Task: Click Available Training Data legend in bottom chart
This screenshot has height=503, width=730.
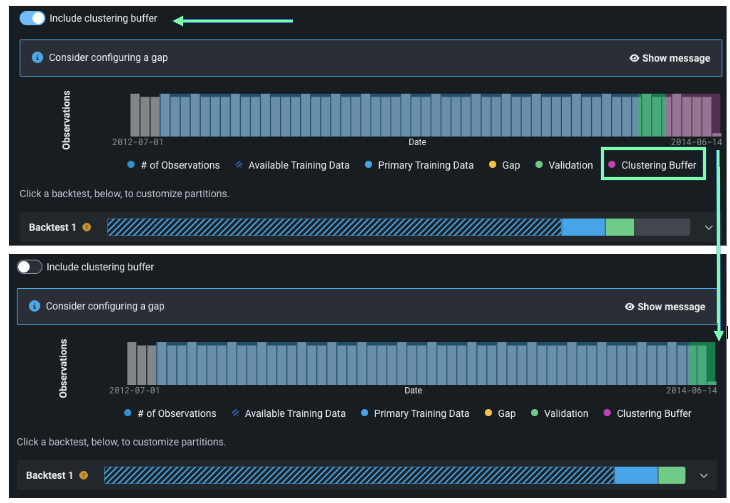Action: [x=295, y=413]
